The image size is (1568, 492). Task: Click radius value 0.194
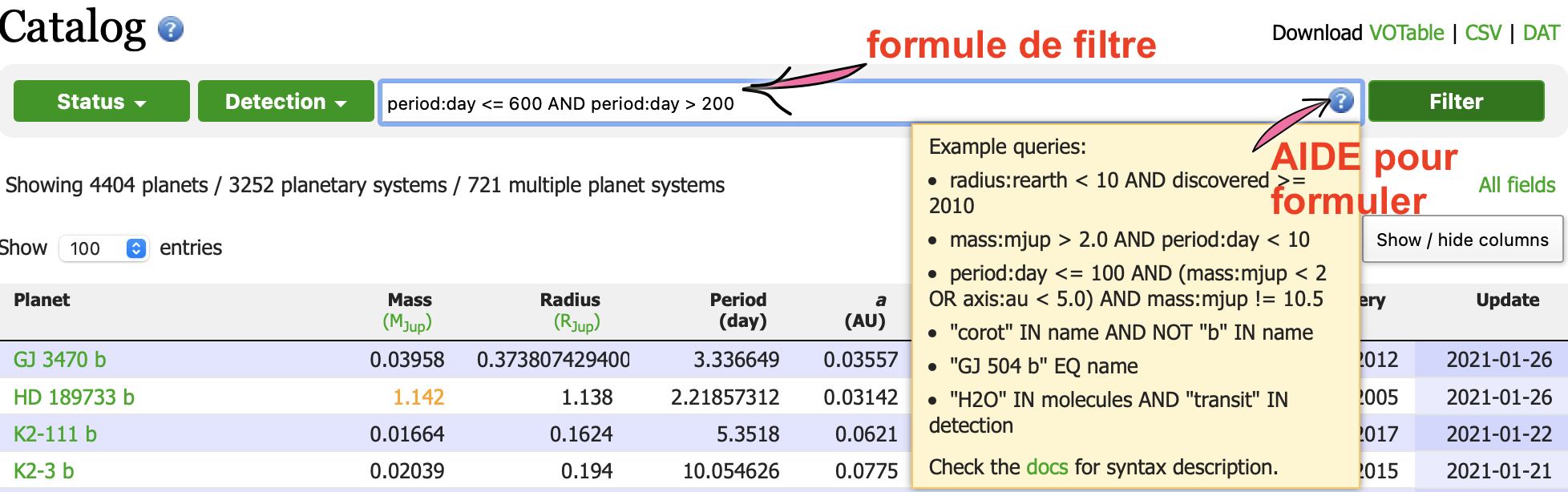[587, 471]
